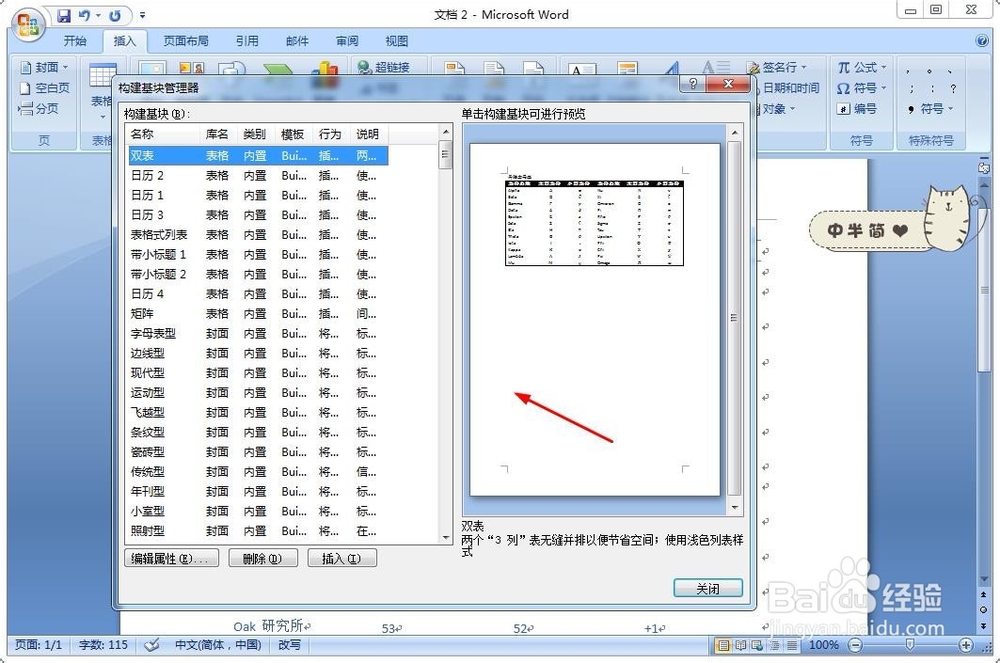Click the 关闭 button to close dialog
This screenshot has width=1000, height=663.
coord(707,588)
